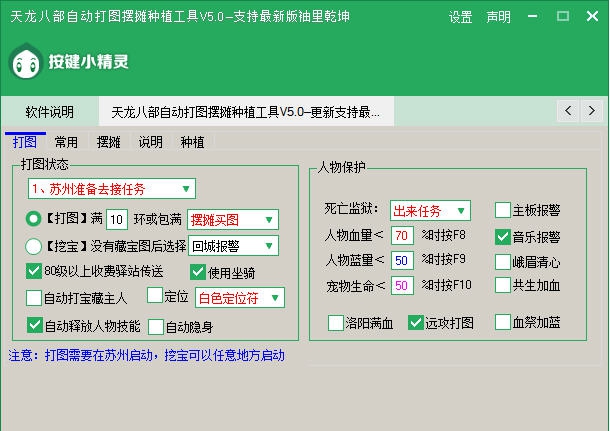
Task: Expand the 摆摊买图 dropdown
Action: coord(233,220)
